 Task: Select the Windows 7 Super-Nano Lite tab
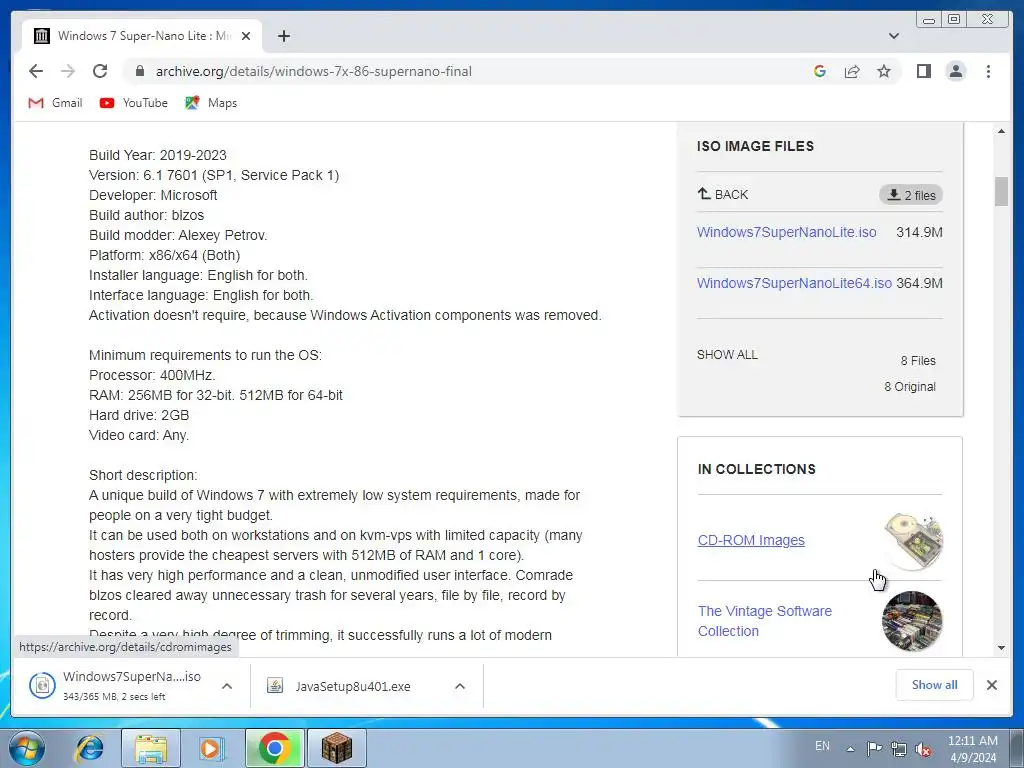[x=142, y=36]
